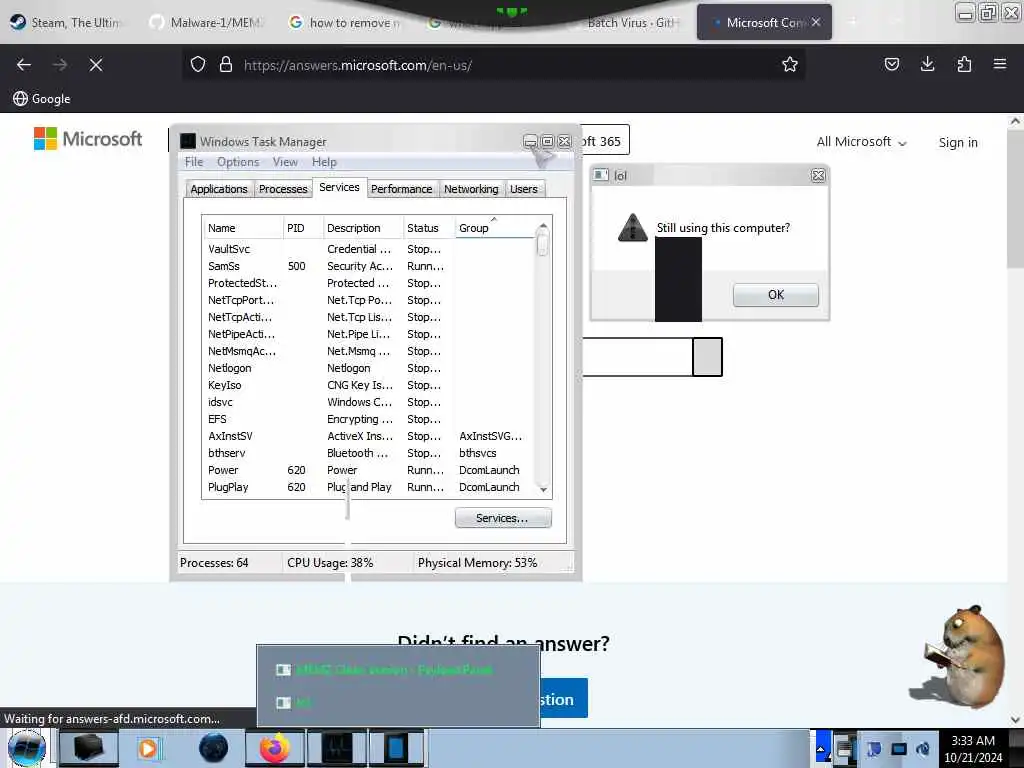Click the Task Manager title bar icon
This screenshot has height=768, width=1024.
188,141
